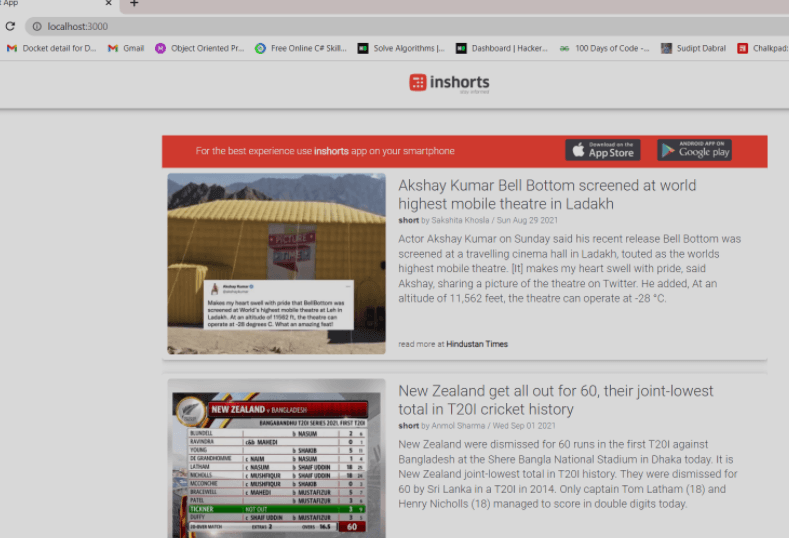Viewport: 789px width, 538px height.
Task: Open the Docket detail for D... bookmark
Action: point(51,48)
